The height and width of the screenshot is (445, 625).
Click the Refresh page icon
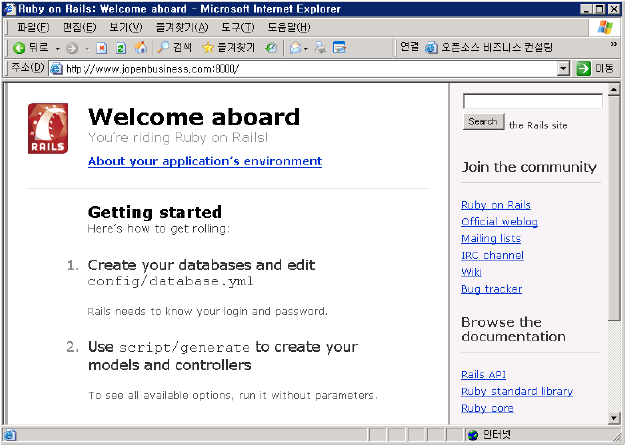click(x=121, y=48)
